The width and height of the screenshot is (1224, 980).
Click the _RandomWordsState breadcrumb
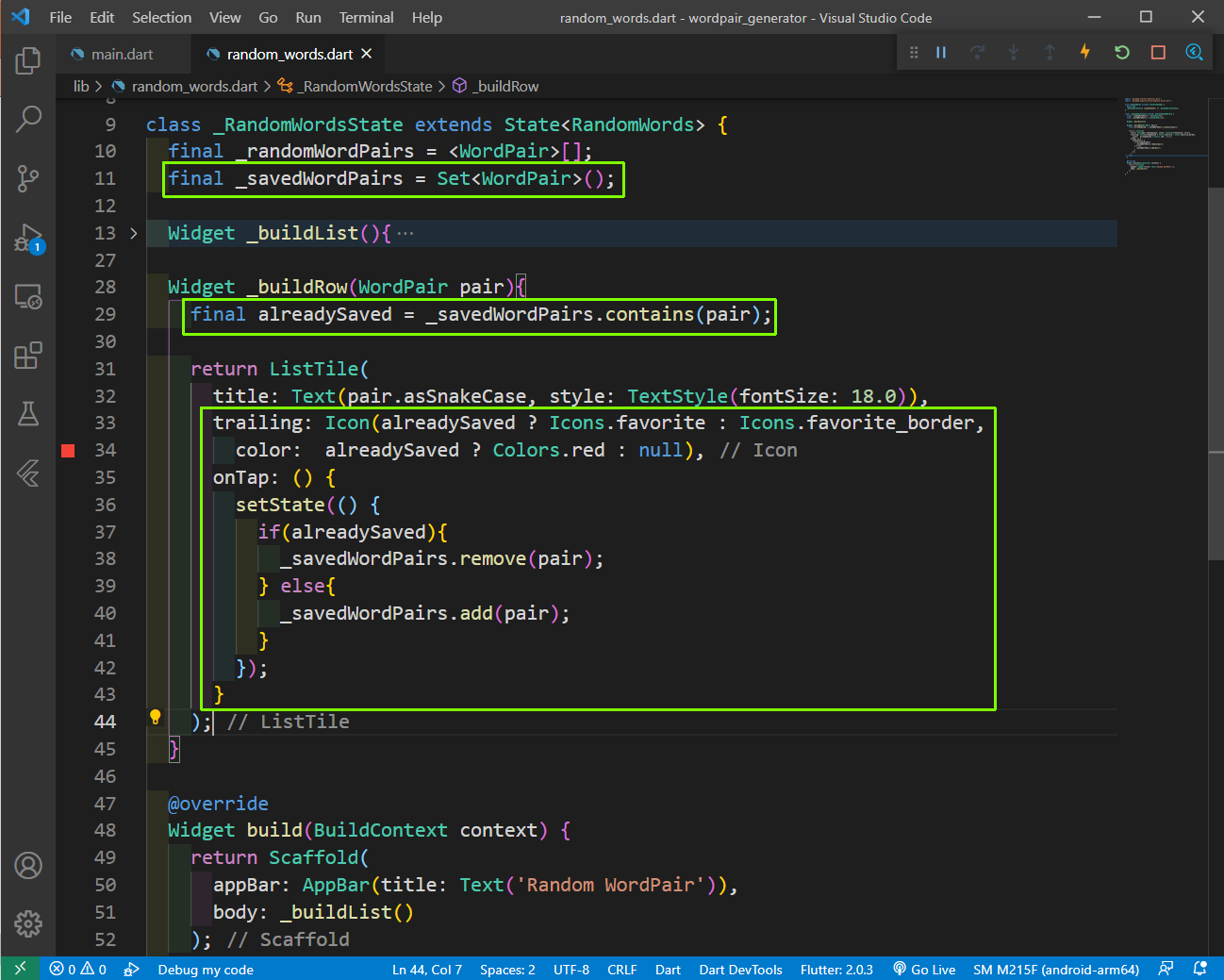[x=366, y=86]
